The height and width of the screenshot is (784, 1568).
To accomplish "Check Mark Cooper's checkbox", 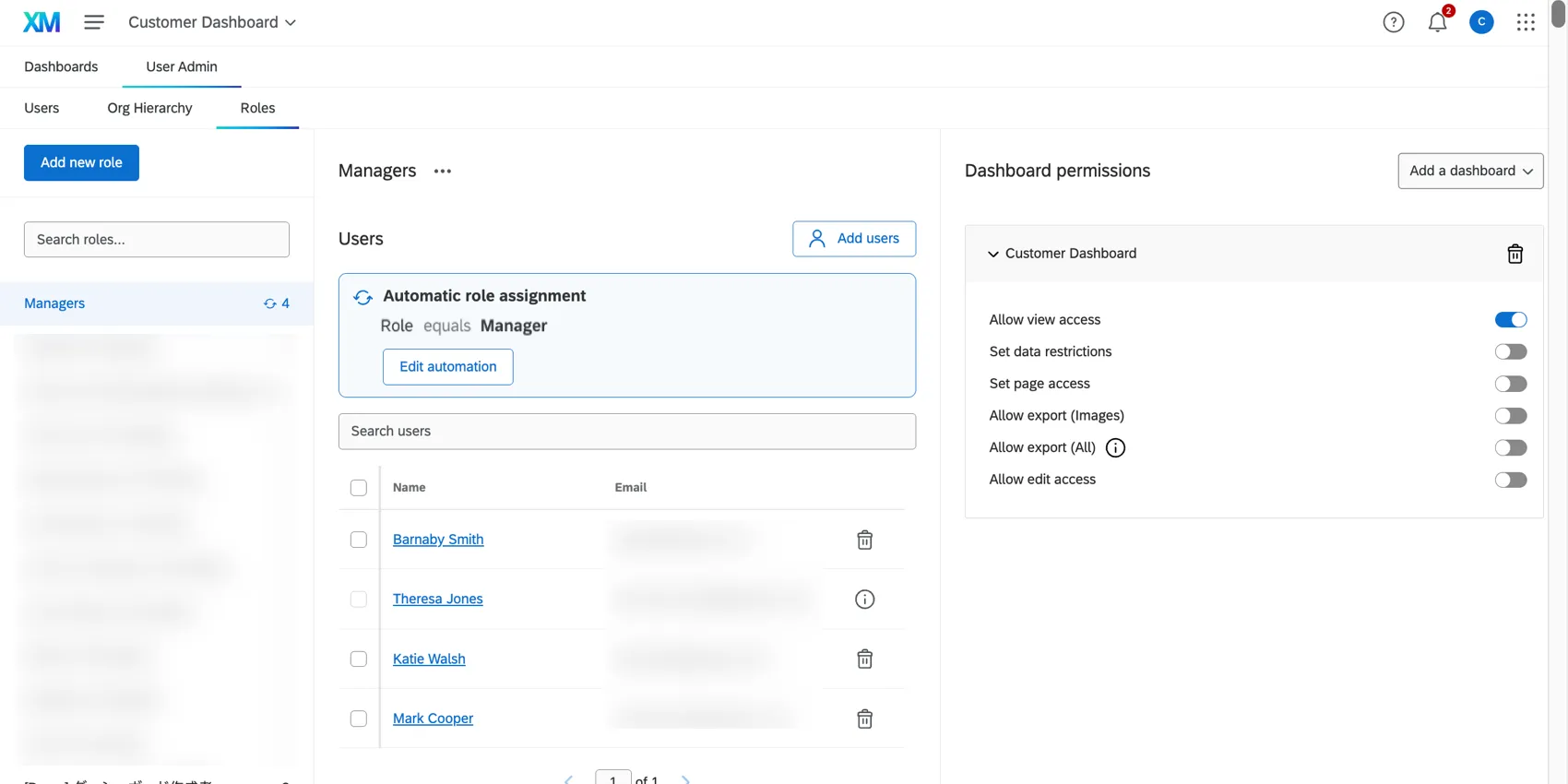I will pos(359,719).
